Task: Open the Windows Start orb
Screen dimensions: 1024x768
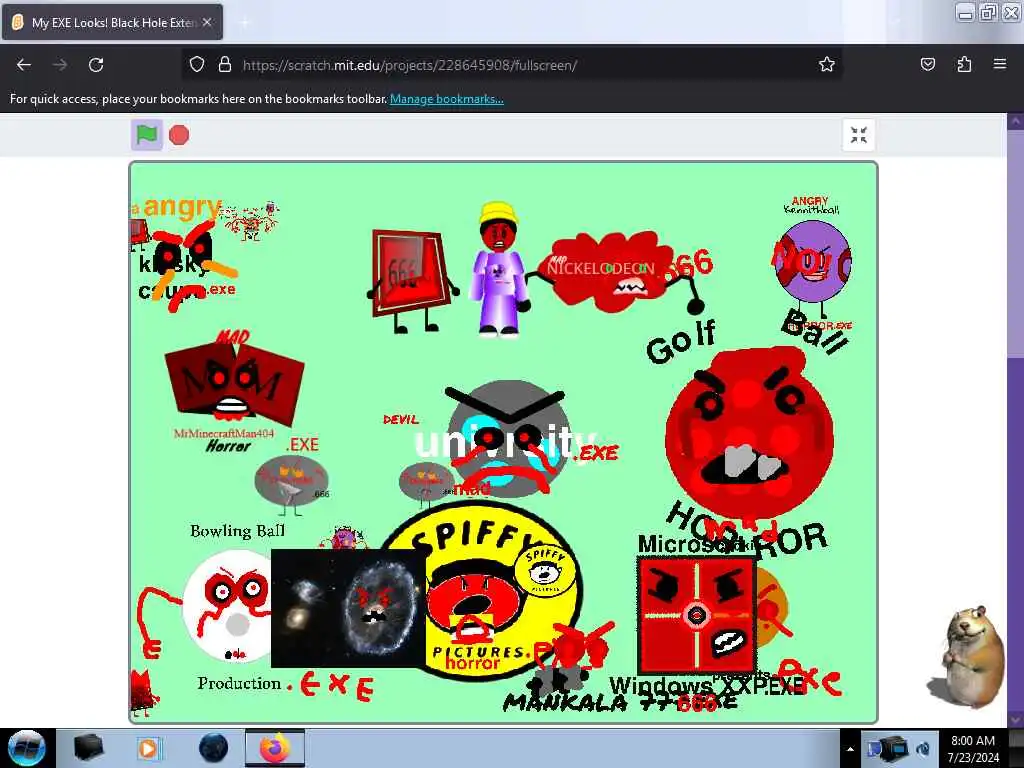Action: 27,748
